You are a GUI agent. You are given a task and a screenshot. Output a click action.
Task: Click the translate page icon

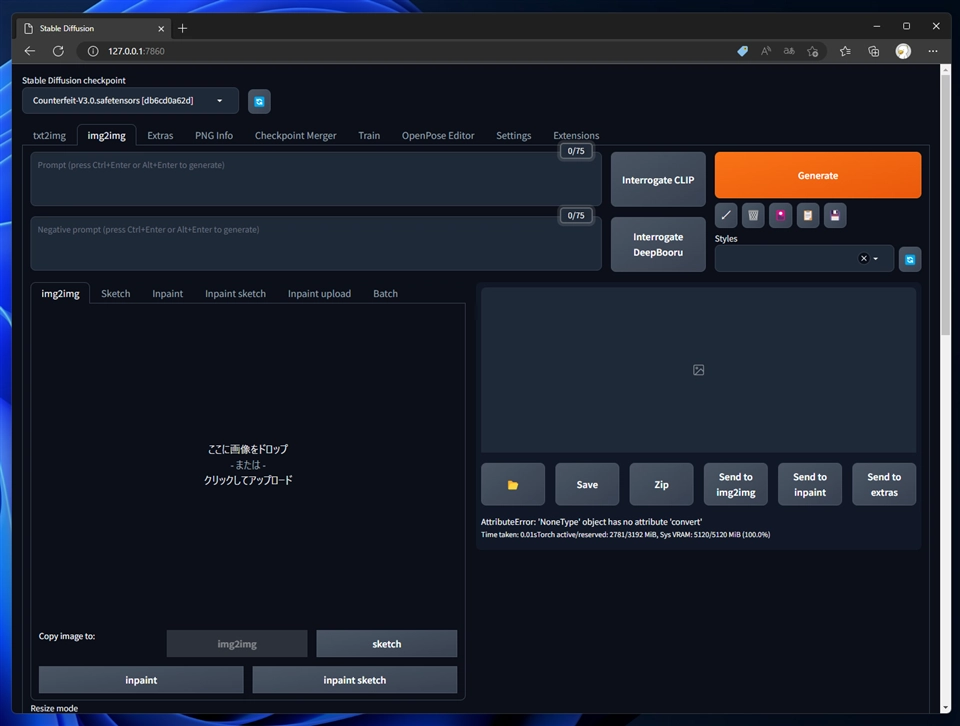(x=789, y=51)
